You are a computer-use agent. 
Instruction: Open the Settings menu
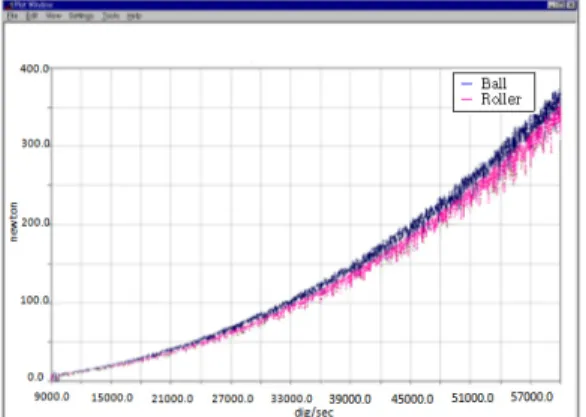pyautogui.click(x=81, y=16)
